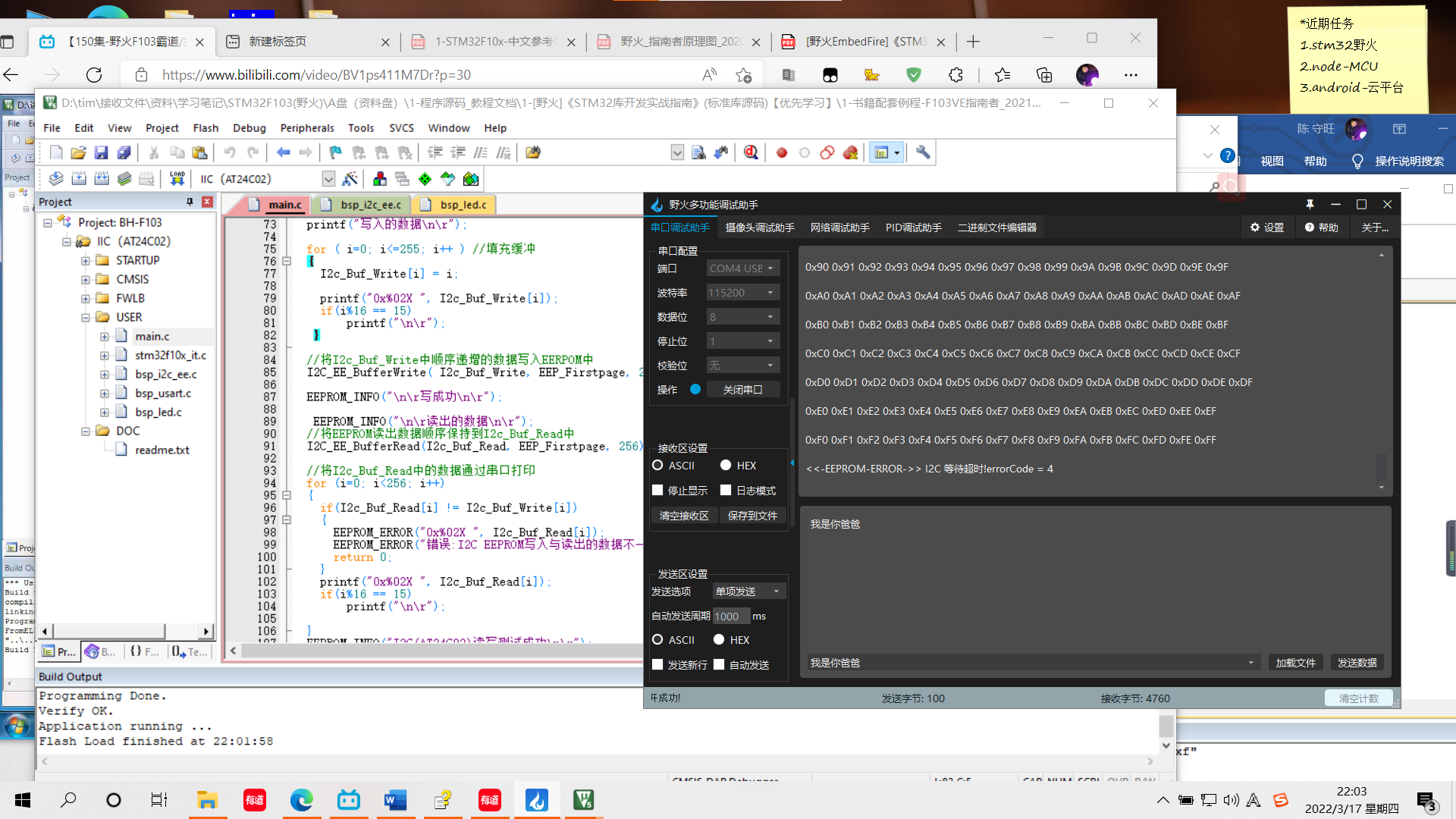Click 保存到文件 button
This screenshot has height=819, width=1456.
point(752,516)
